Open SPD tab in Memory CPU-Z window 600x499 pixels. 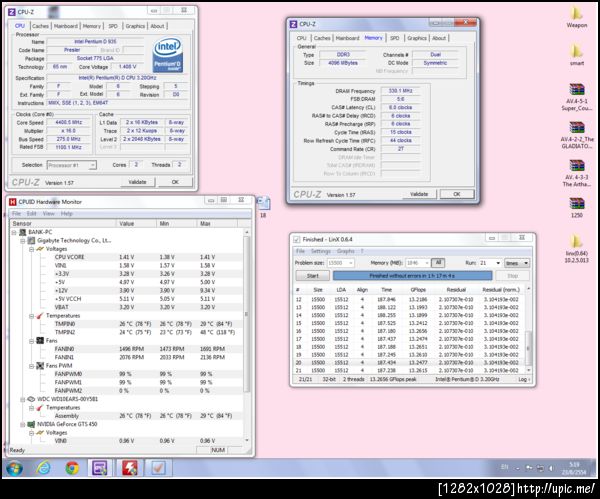pyautogui.click(x=395, y=38)
